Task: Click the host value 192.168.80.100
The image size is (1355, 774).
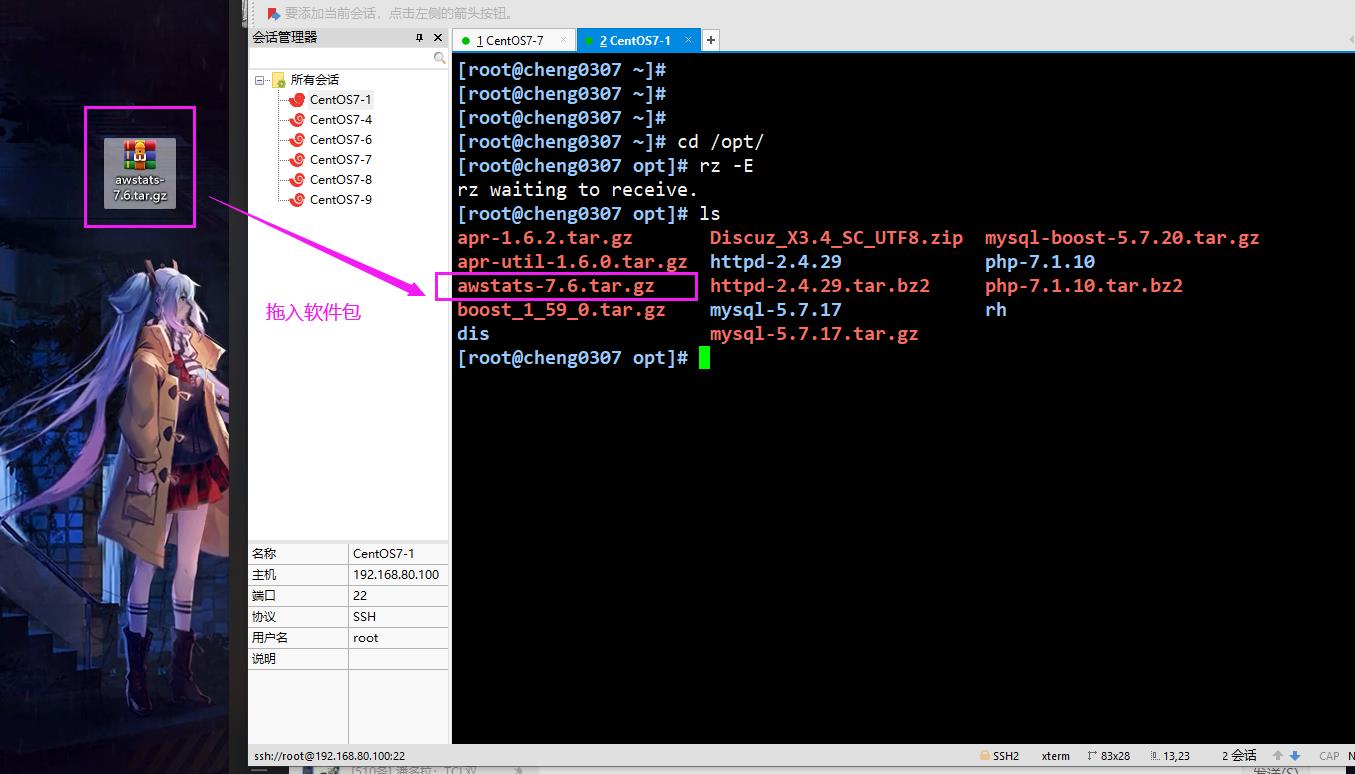Action: (x=396, y=575)
